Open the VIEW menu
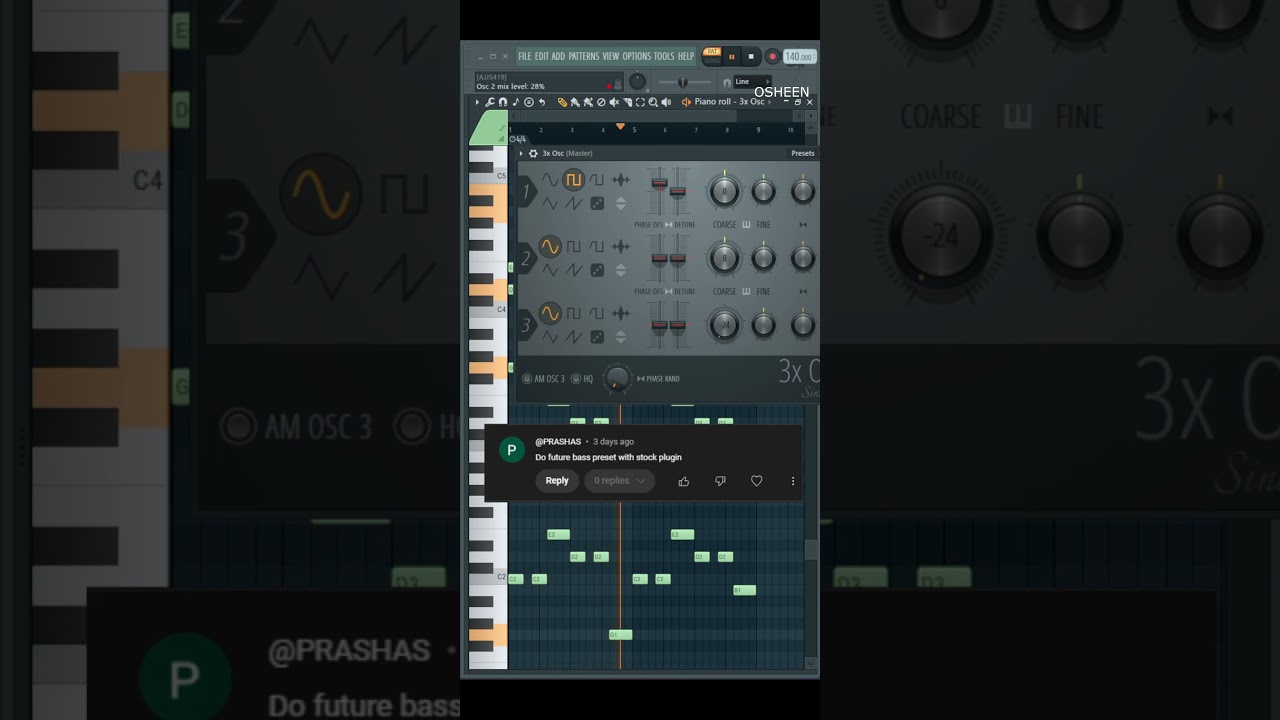This screenshot has height=720, width=1280. point(611,57)
